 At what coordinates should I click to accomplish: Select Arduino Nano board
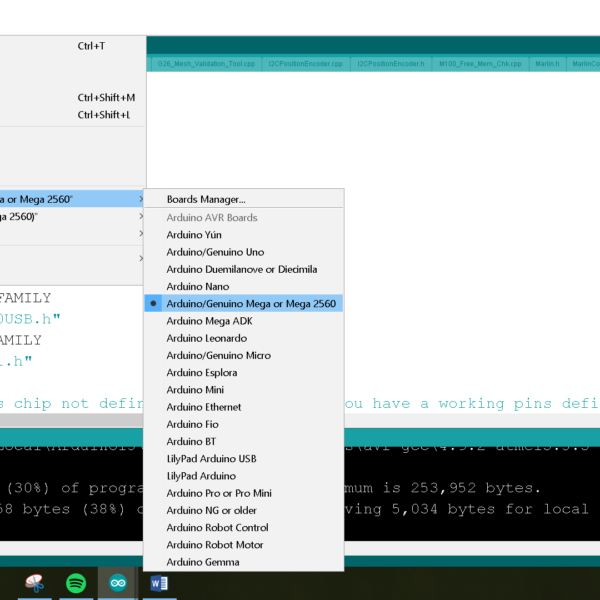[x=243, y=286]
